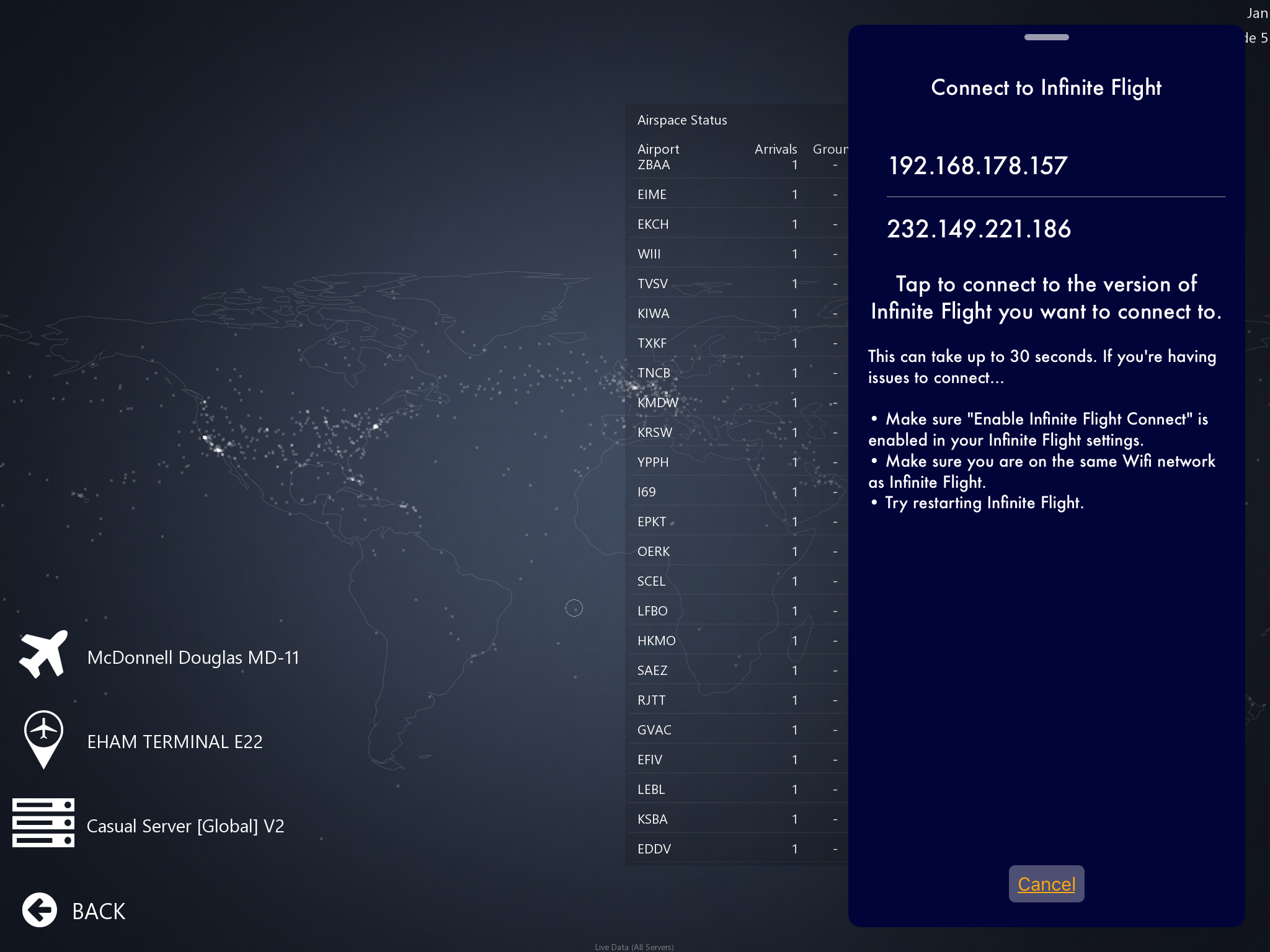The image size is (1270, 952).
Task: Select the EKCH airport row
Action: 653,224
